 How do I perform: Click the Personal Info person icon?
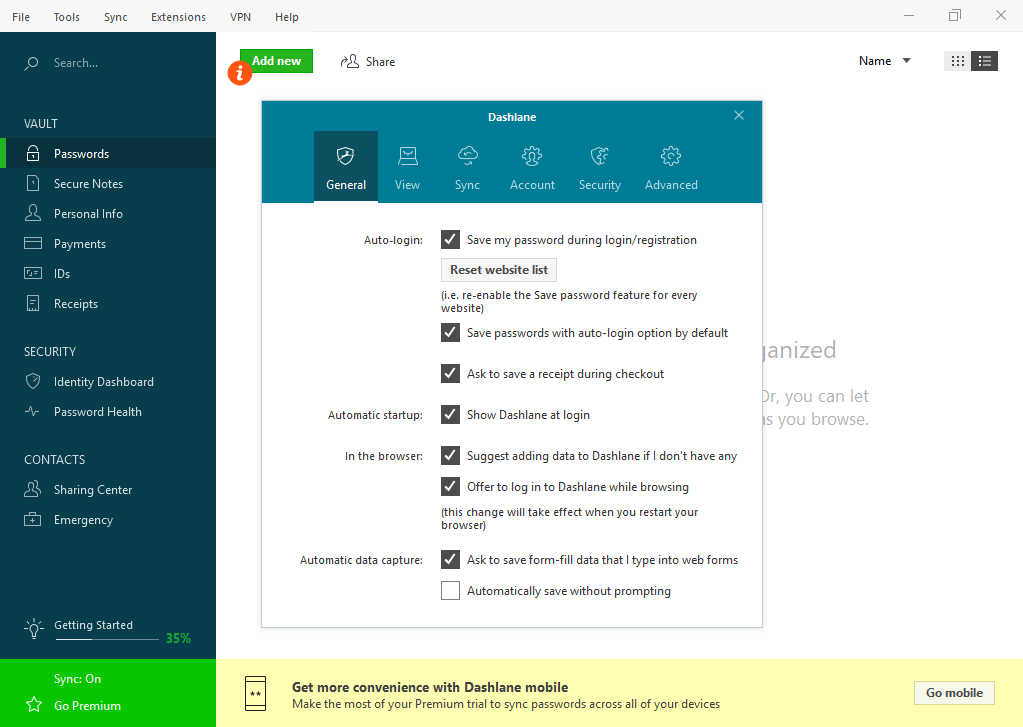33,213
